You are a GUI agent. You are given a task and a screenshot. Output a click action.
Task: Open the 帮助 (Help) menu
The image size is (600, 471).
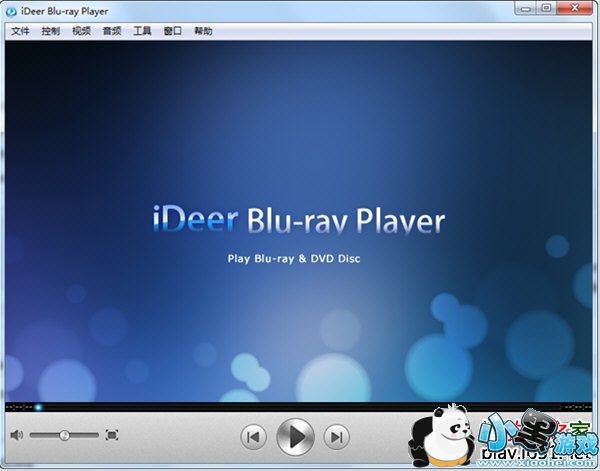(203, 31)
